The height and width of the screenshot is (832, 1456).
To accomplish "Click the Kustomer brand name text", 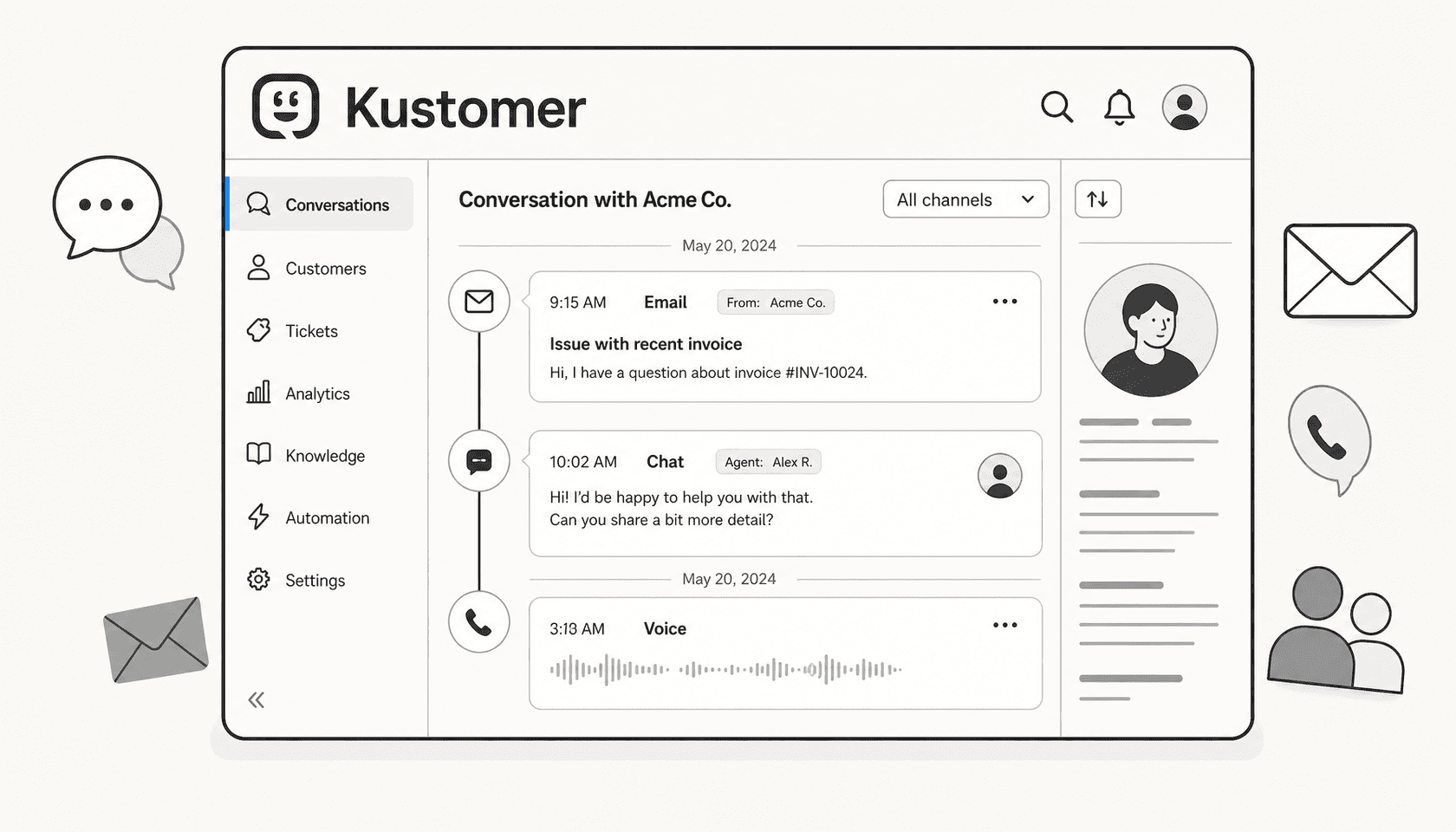I will [465, 109].
